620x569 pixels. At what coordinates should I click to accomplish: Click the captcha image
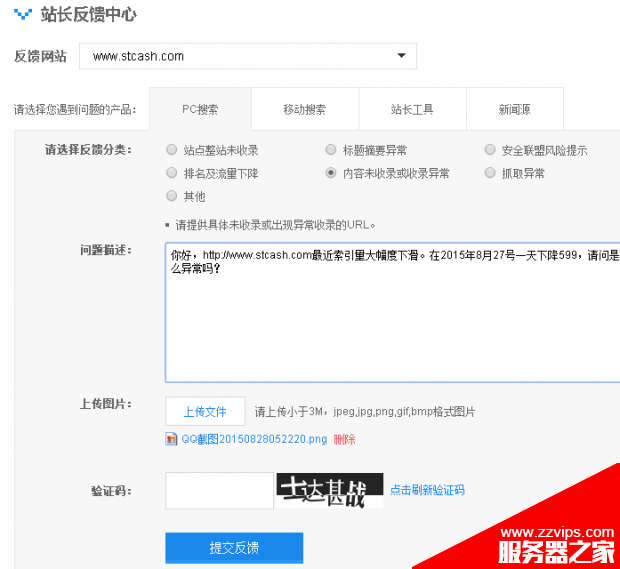pos(330,490)
